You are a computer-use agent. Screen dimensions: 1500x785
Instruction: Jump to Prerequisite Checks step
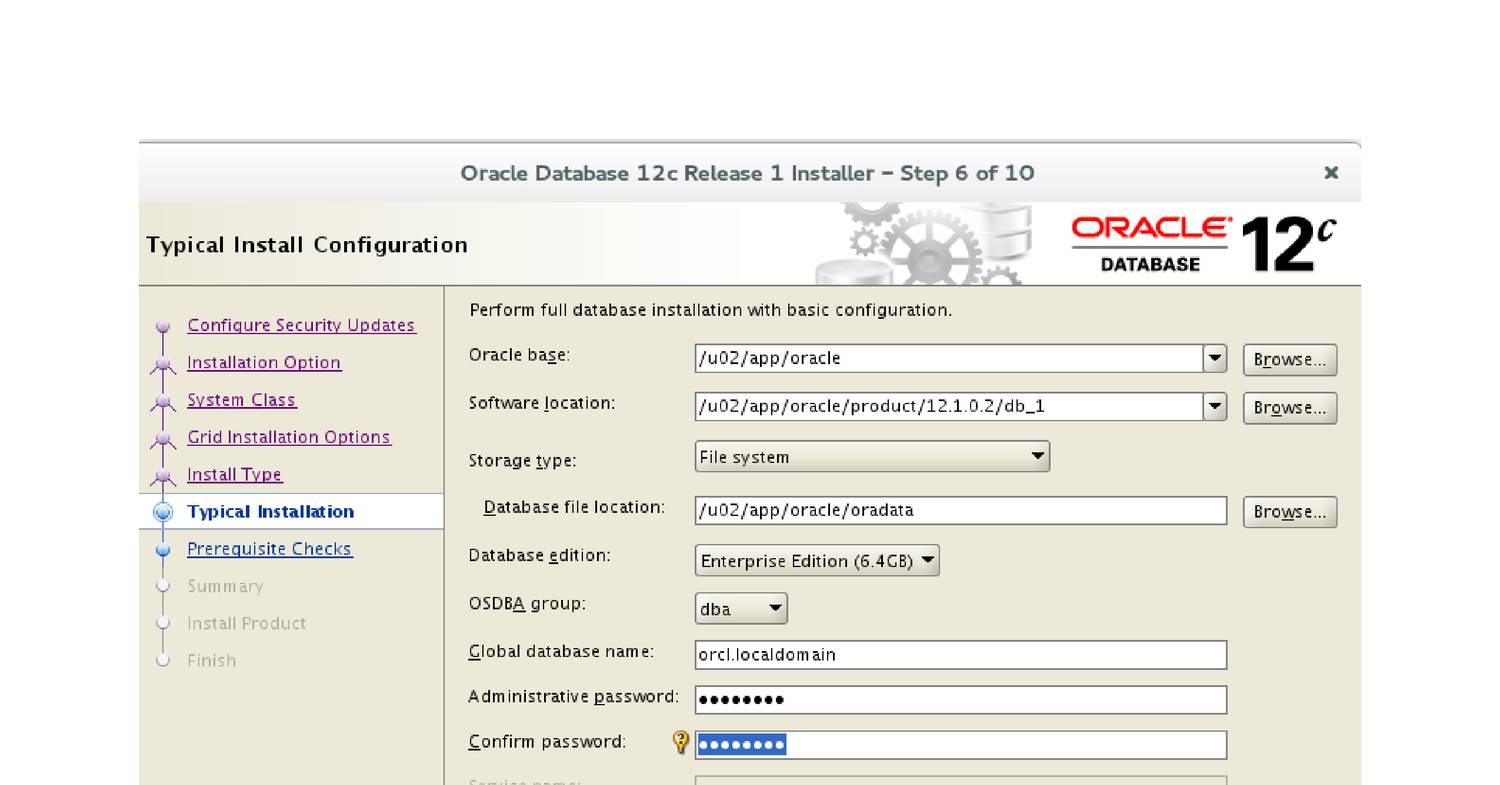click(x=269, y=549)
